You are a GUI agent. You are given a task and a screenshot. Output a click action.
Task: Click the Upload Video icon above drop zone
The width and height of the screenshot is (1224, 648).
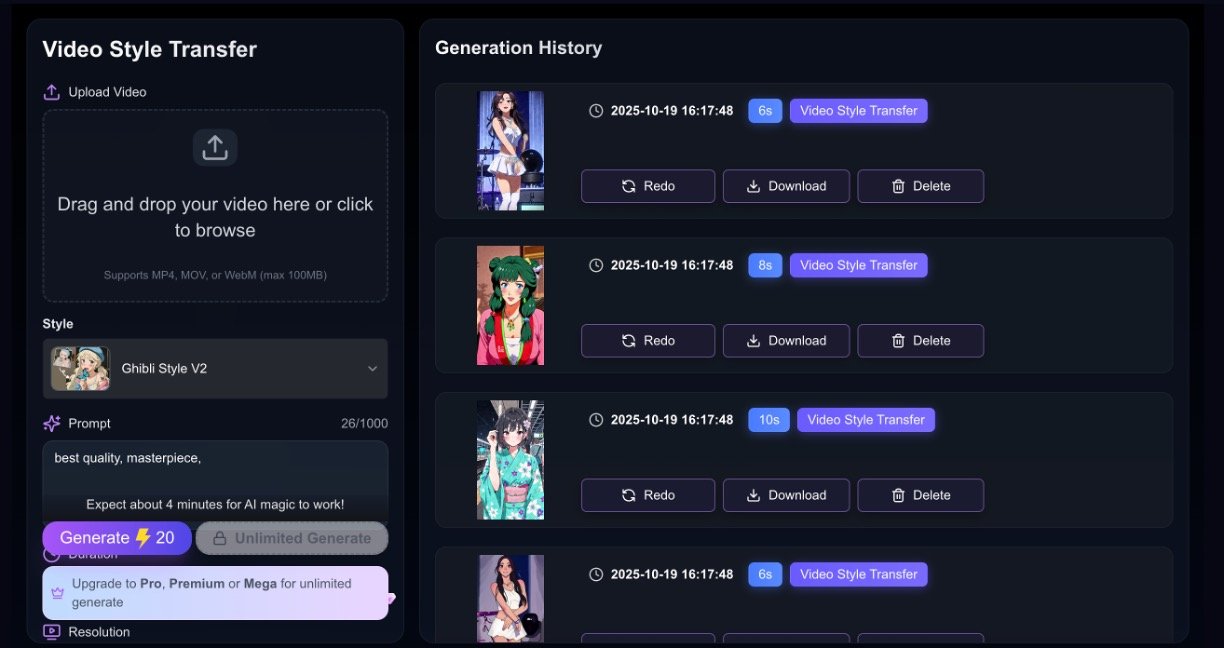pos(52,92)
